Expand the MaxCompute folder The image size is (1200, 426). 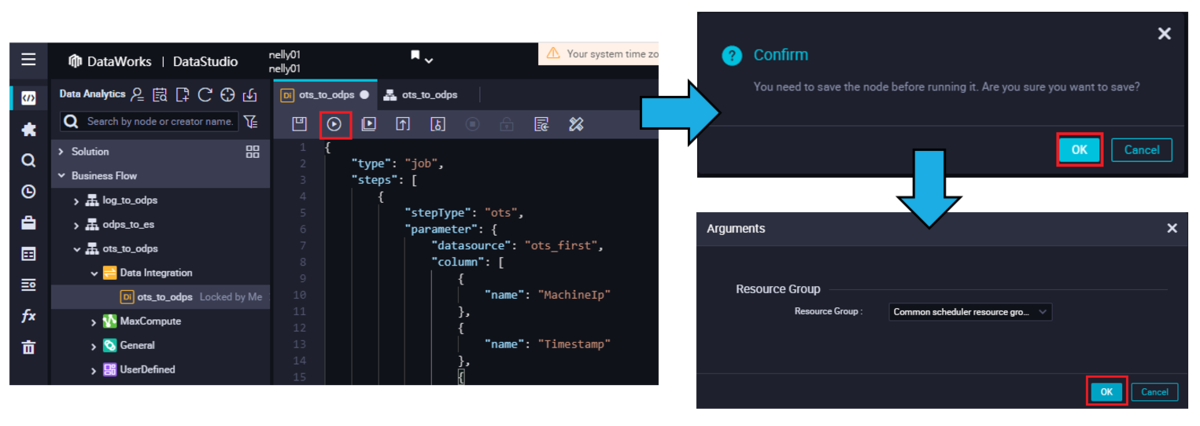point(94,322)
